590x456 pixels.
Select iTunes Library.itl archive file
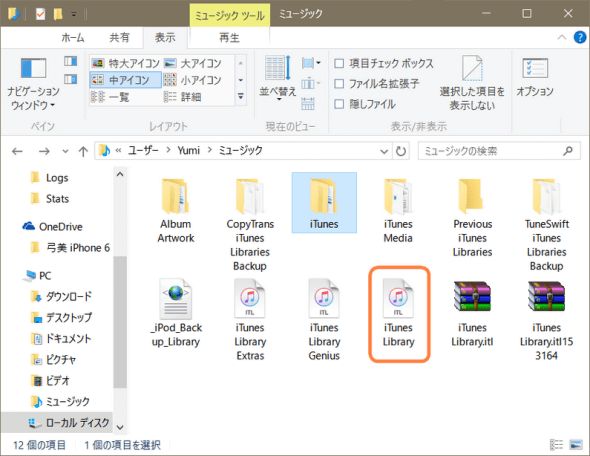point(472,313)
